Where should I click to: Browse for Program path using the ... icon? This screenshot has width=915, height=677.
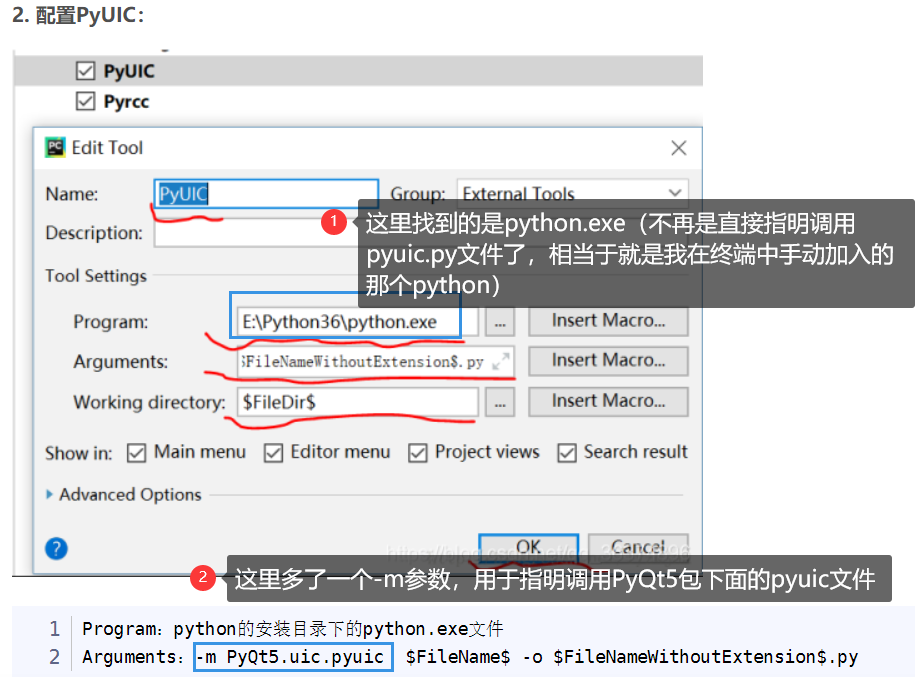499,321
